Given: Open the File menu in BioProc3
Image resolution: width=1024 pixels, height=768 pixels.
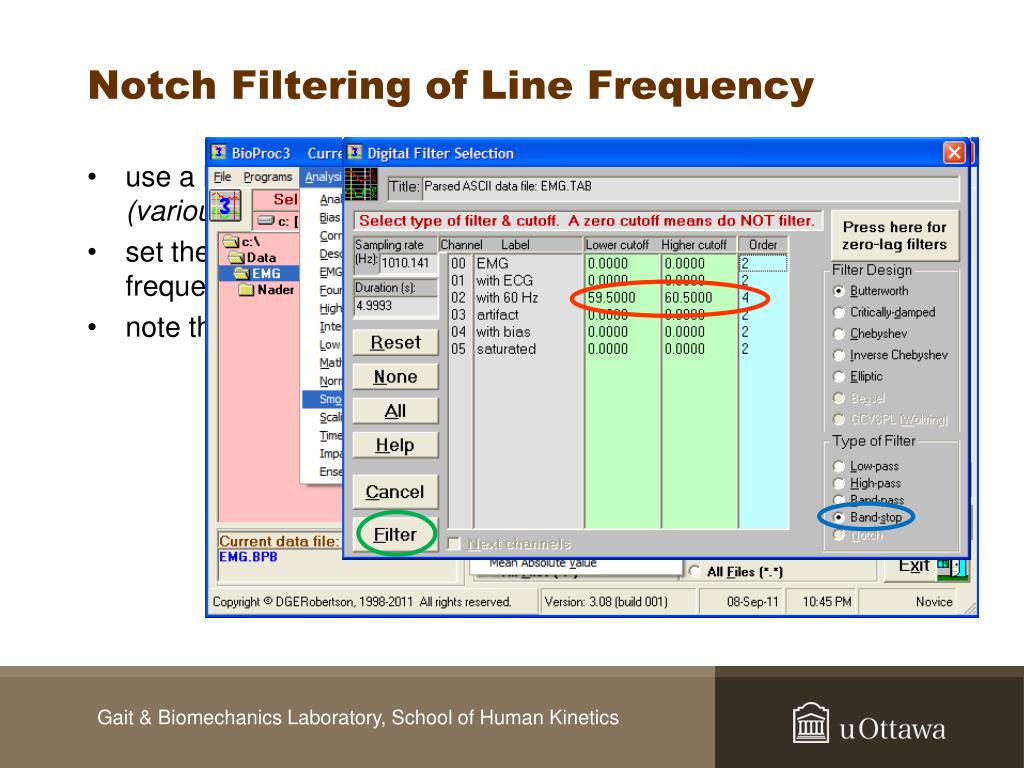Looking at the screenshot, I should point(222,177).
